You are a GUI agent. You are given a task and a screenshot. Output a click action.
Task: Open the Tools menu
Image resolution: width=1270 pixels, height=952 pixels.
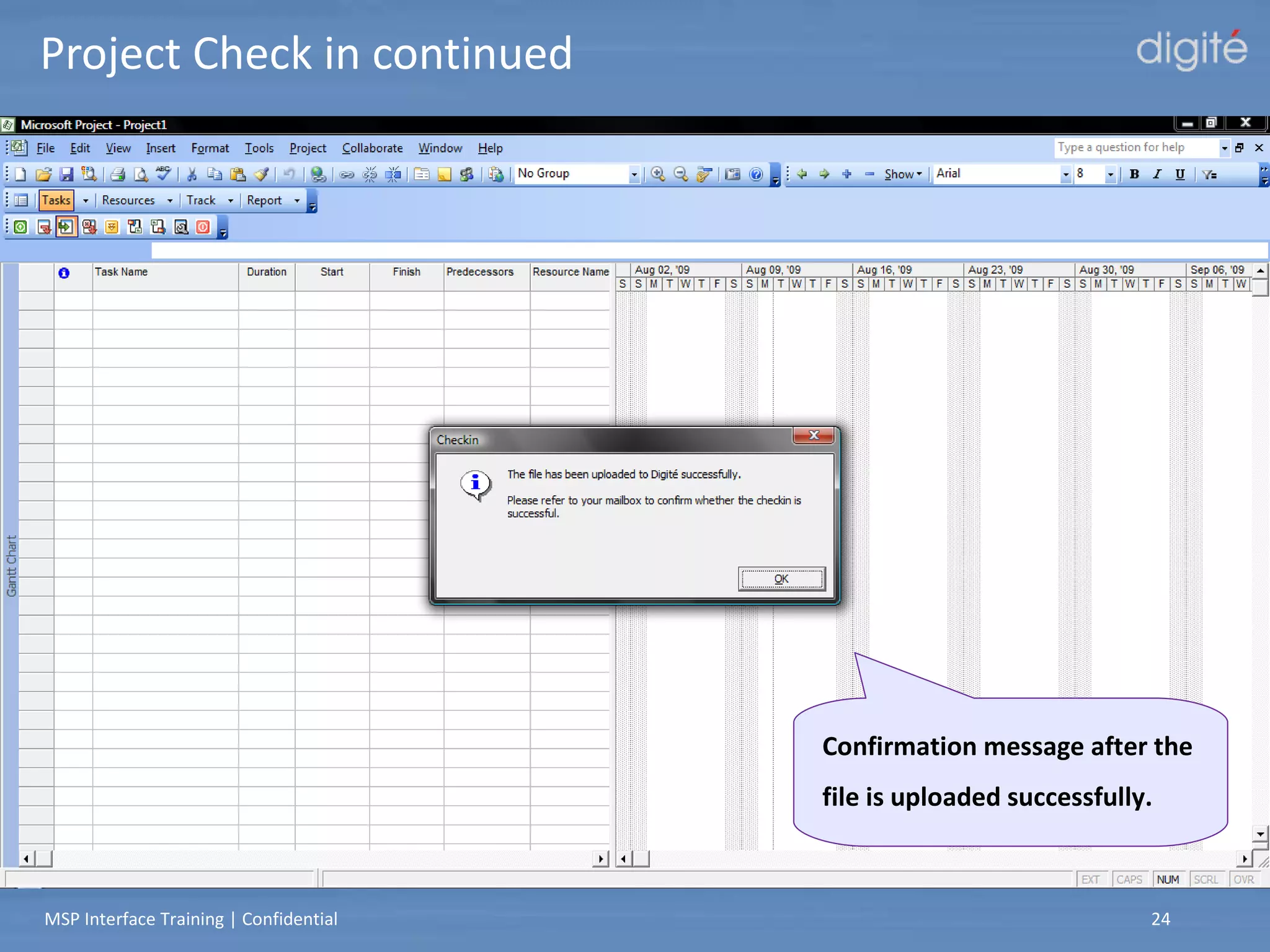[259, 148]
